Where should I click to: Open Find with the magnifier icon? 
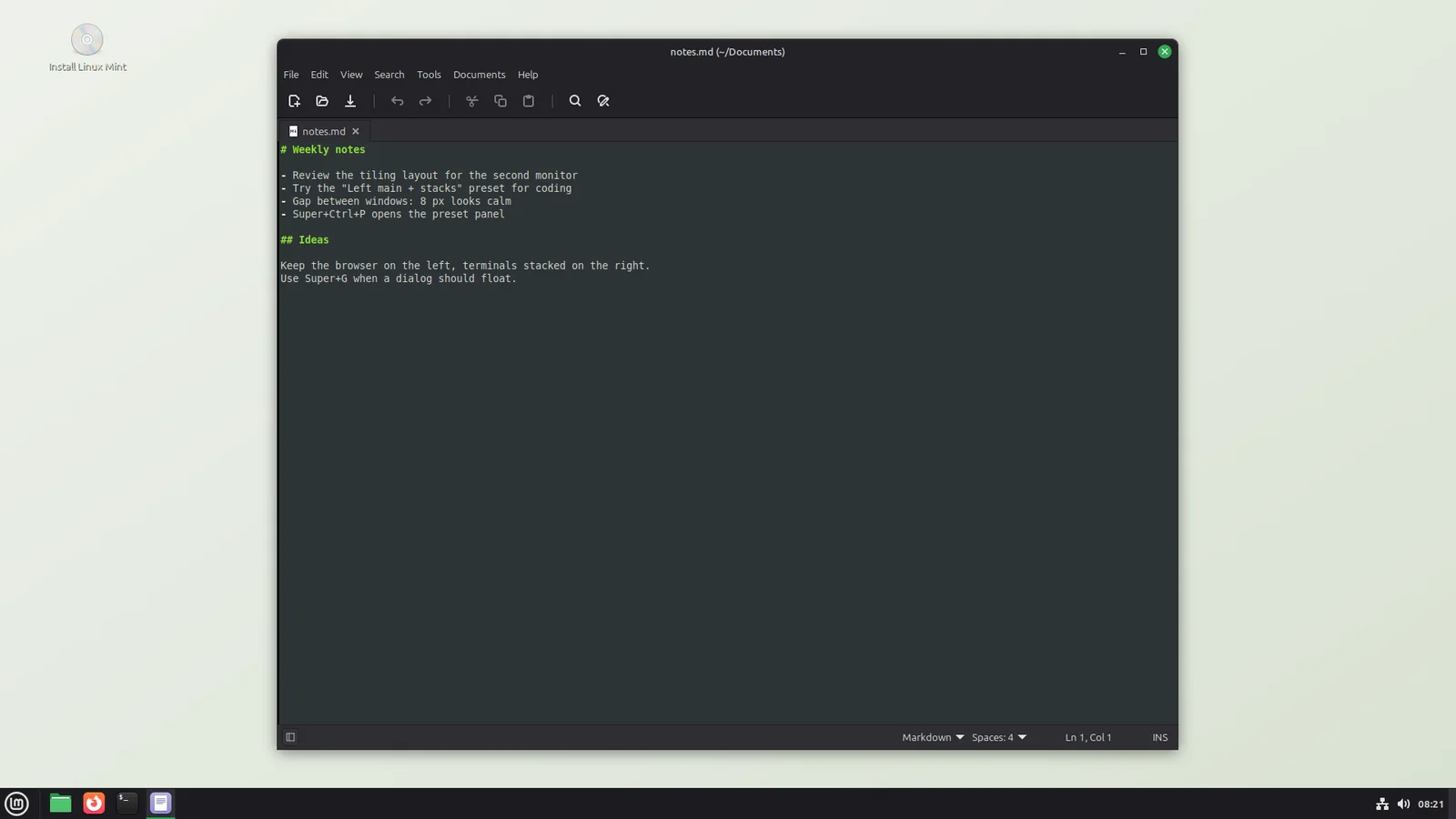click(575, 101)
